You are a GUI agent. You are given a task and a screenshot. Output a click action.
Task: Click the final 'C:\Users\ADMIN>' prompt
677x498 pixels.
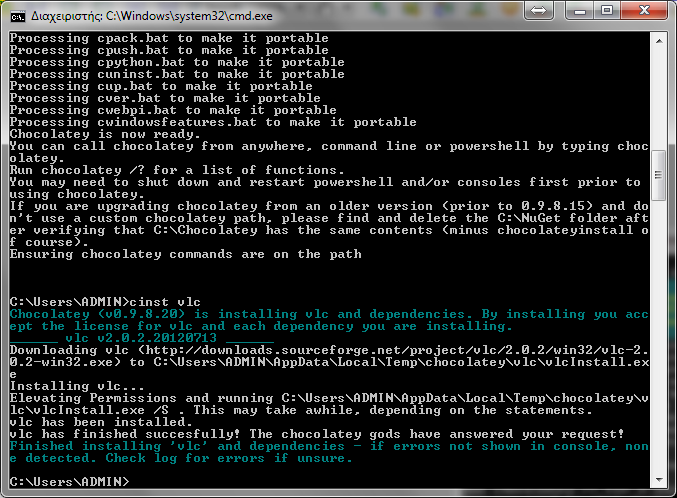pyautogui.click(x=69, y=482)
